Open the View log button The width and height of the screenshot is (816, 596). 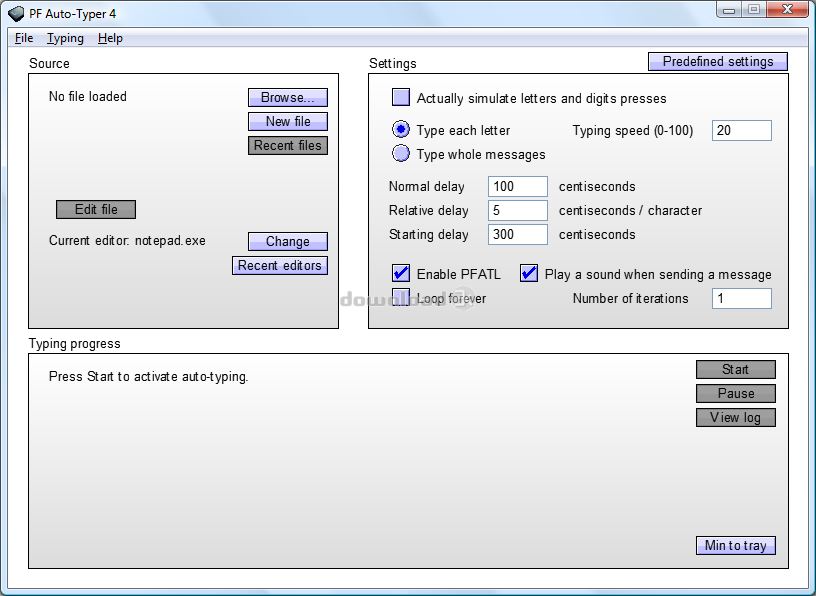(x=735, y=417)
